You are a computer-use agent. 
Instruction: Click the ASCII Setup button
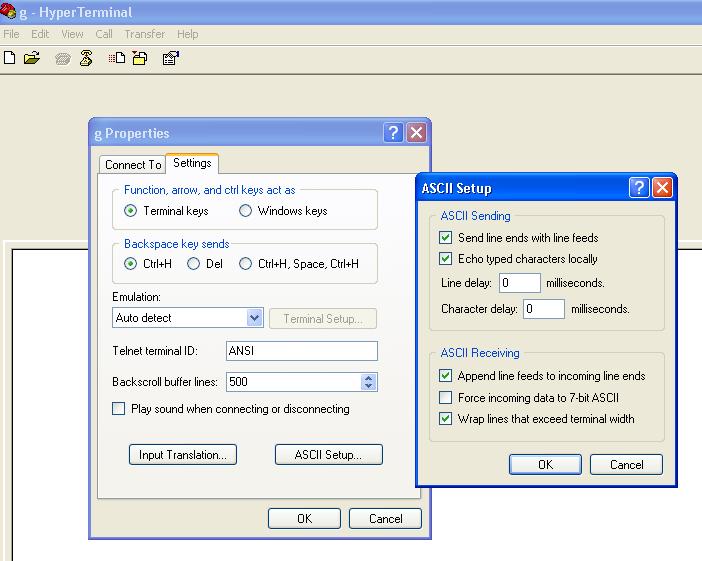(x=329, y=455)
